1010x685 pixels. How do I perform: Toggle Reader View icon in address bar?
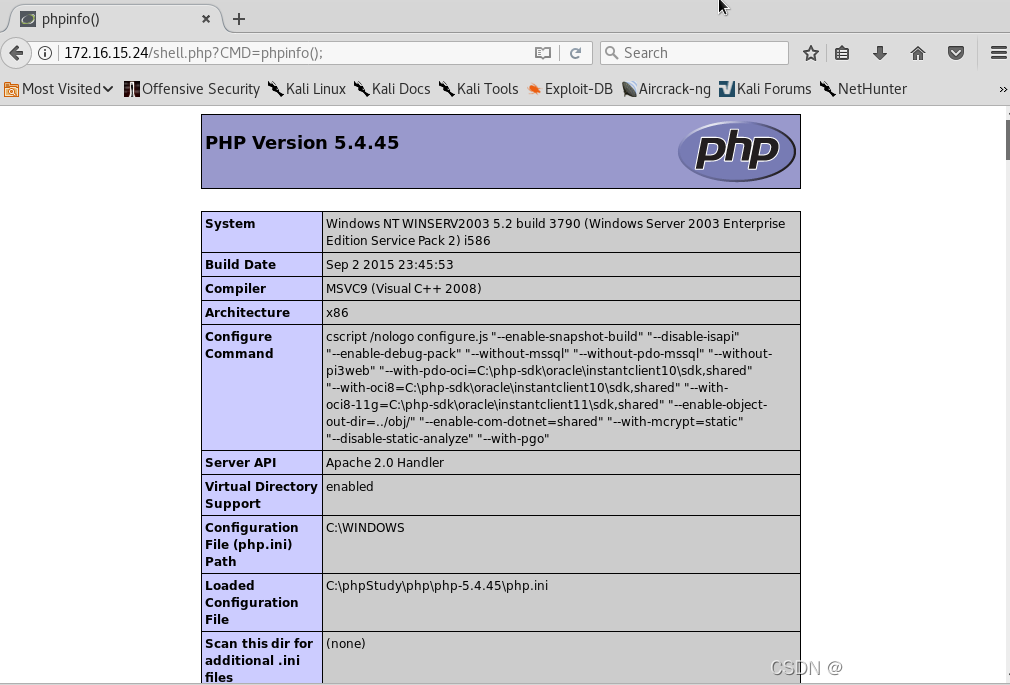(543, 53)
